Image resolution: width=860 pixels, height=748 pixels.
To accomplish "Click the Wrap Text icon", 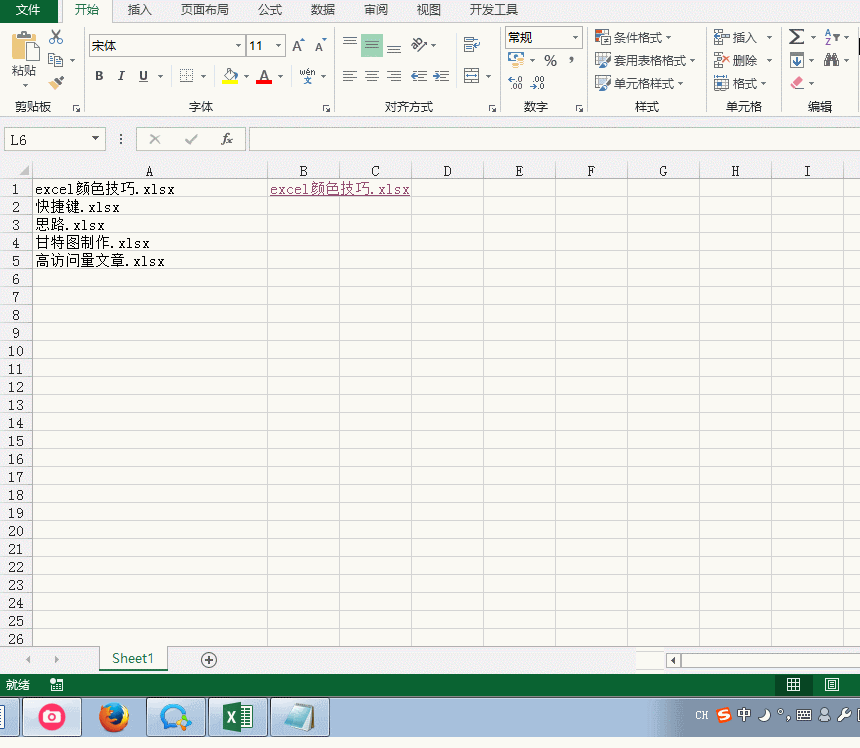I will [x=472, y=45].
